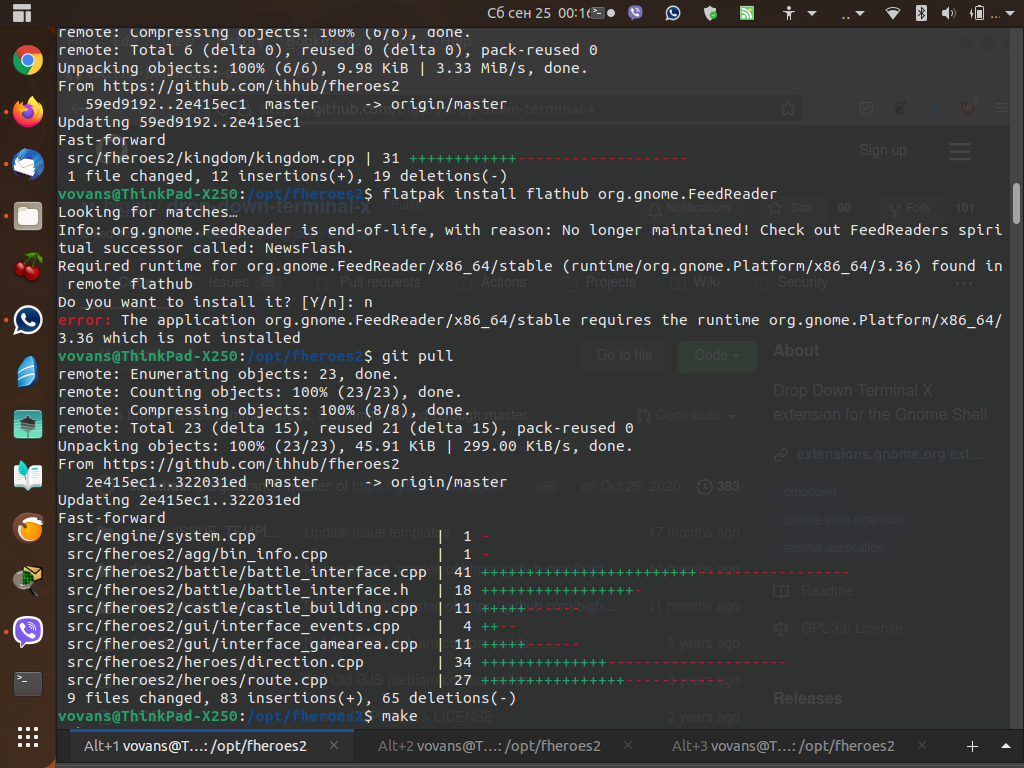Click 'src/fheroes2/battle/battle_interface.cpp' line
1024x768 pixels.
[247, 572]
